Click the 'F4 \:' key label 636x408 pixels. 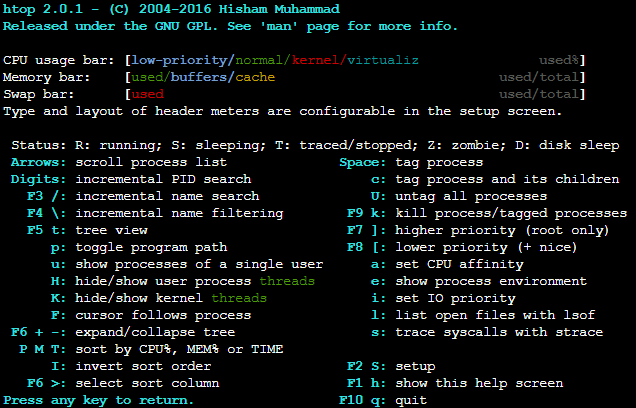tap(46, 214)
